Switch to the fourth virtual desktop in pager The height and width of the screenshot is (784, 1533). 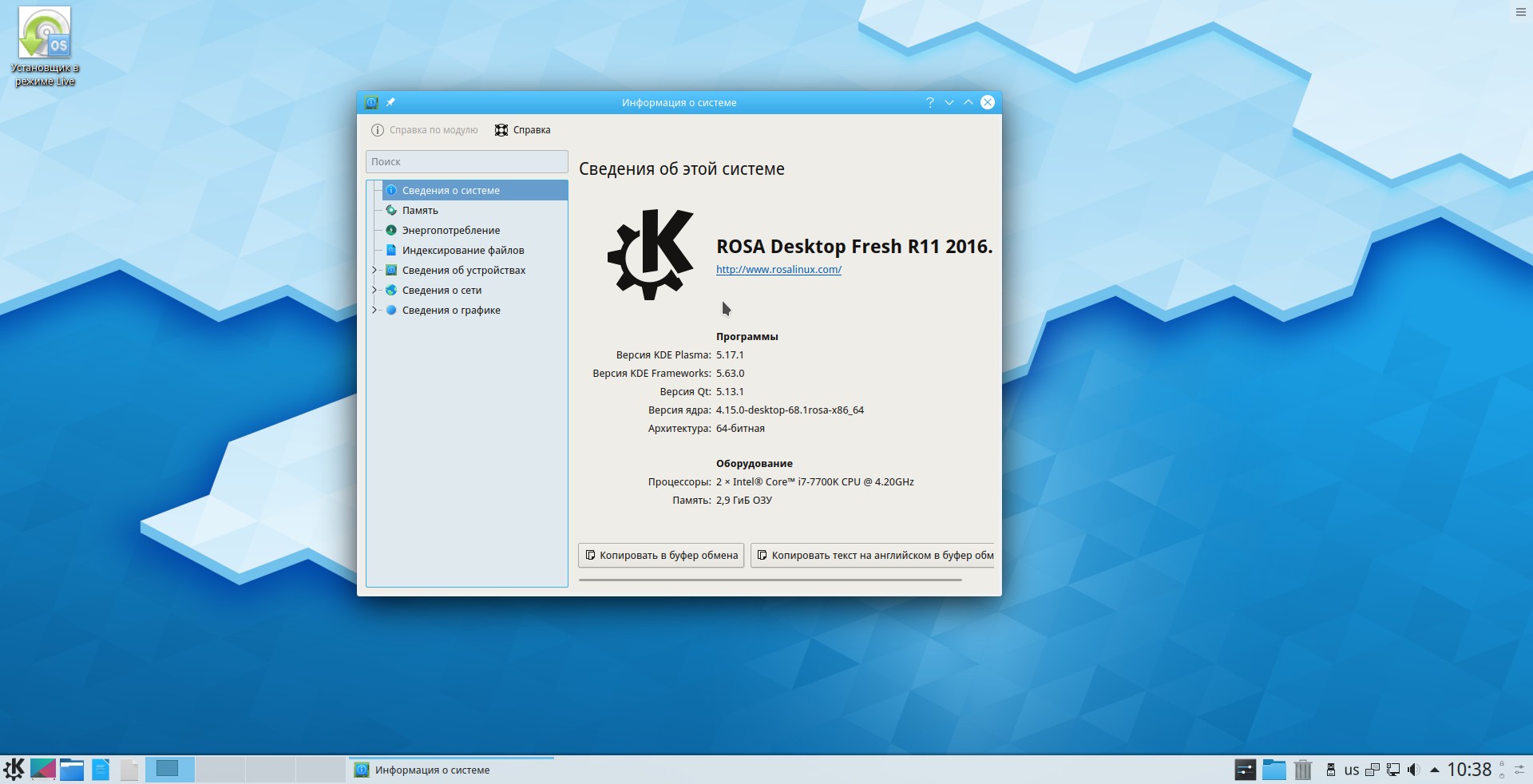coord(321,770)
